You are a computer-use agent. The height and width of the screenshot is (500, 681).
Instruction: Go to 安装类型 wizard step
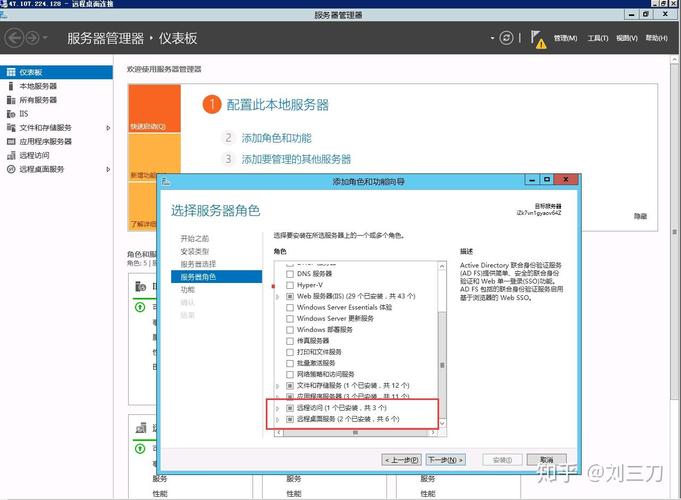195,252
